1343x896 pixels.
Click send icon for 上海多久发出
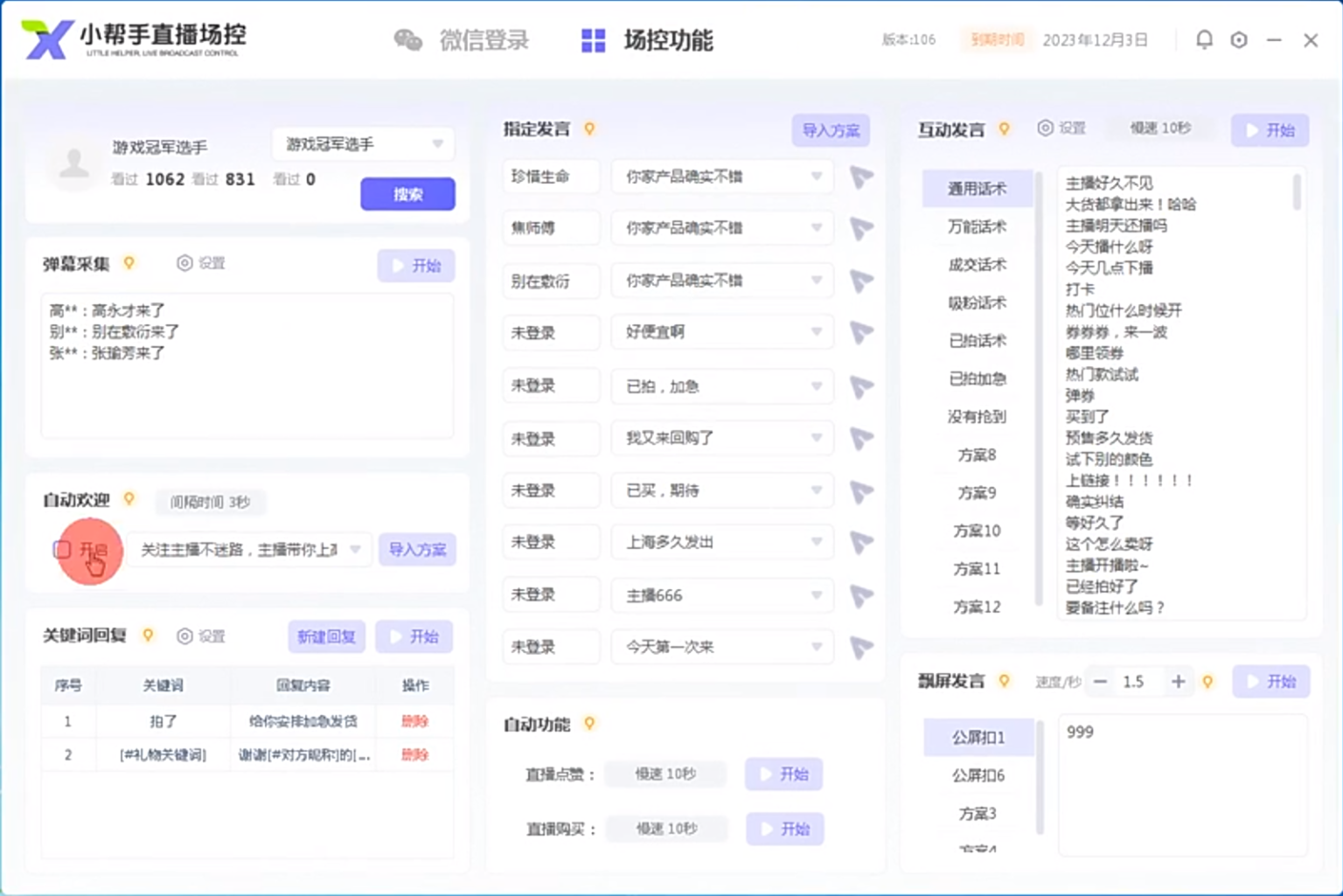pos(861,543)
